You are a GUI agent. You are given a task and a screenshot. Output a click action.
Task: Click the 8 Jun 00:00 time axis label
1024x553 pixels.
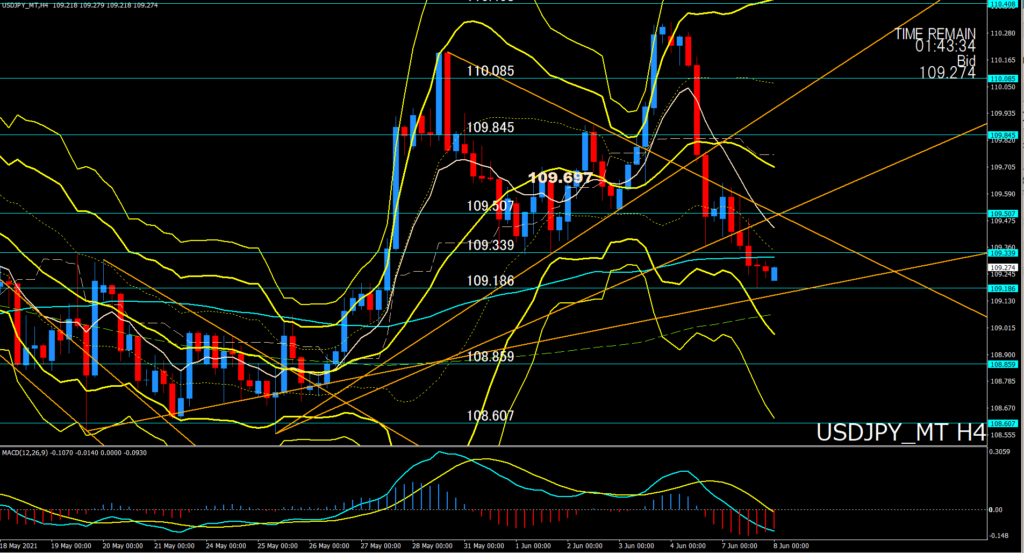coord(791,546)
